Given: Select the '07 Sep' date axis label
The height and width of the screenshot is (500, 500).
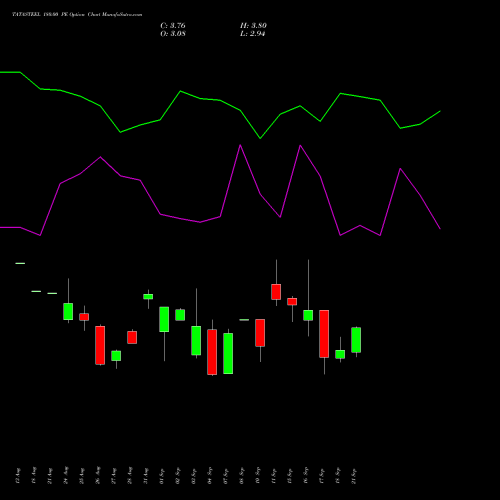Looking at the screenshot, I should click(x=226, y=475).
